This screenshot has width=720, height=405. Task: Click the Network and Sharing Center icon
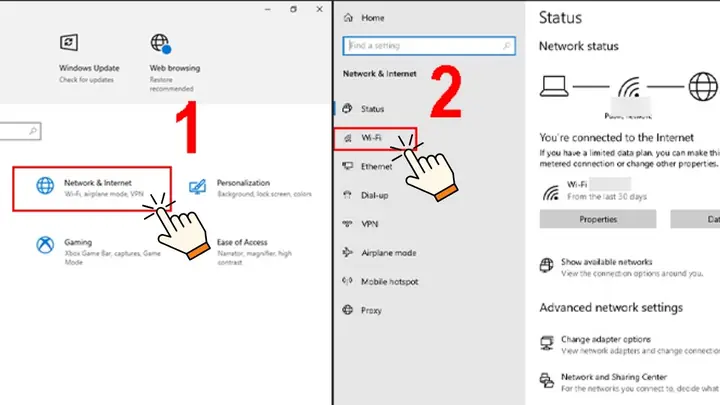tap(546, 380)
